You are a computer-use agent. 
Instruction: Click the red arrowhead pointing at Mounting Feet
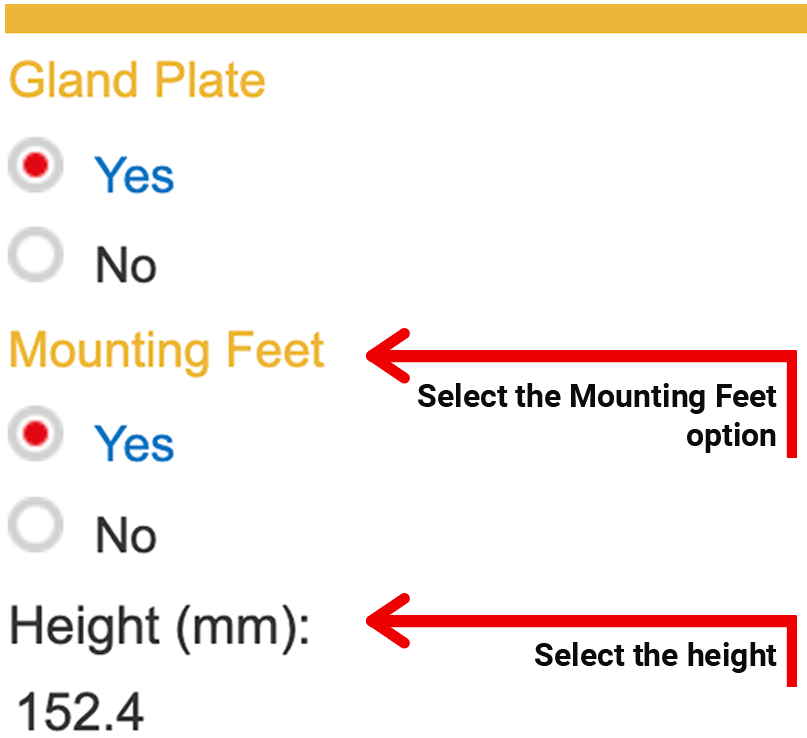coord(388,354)
